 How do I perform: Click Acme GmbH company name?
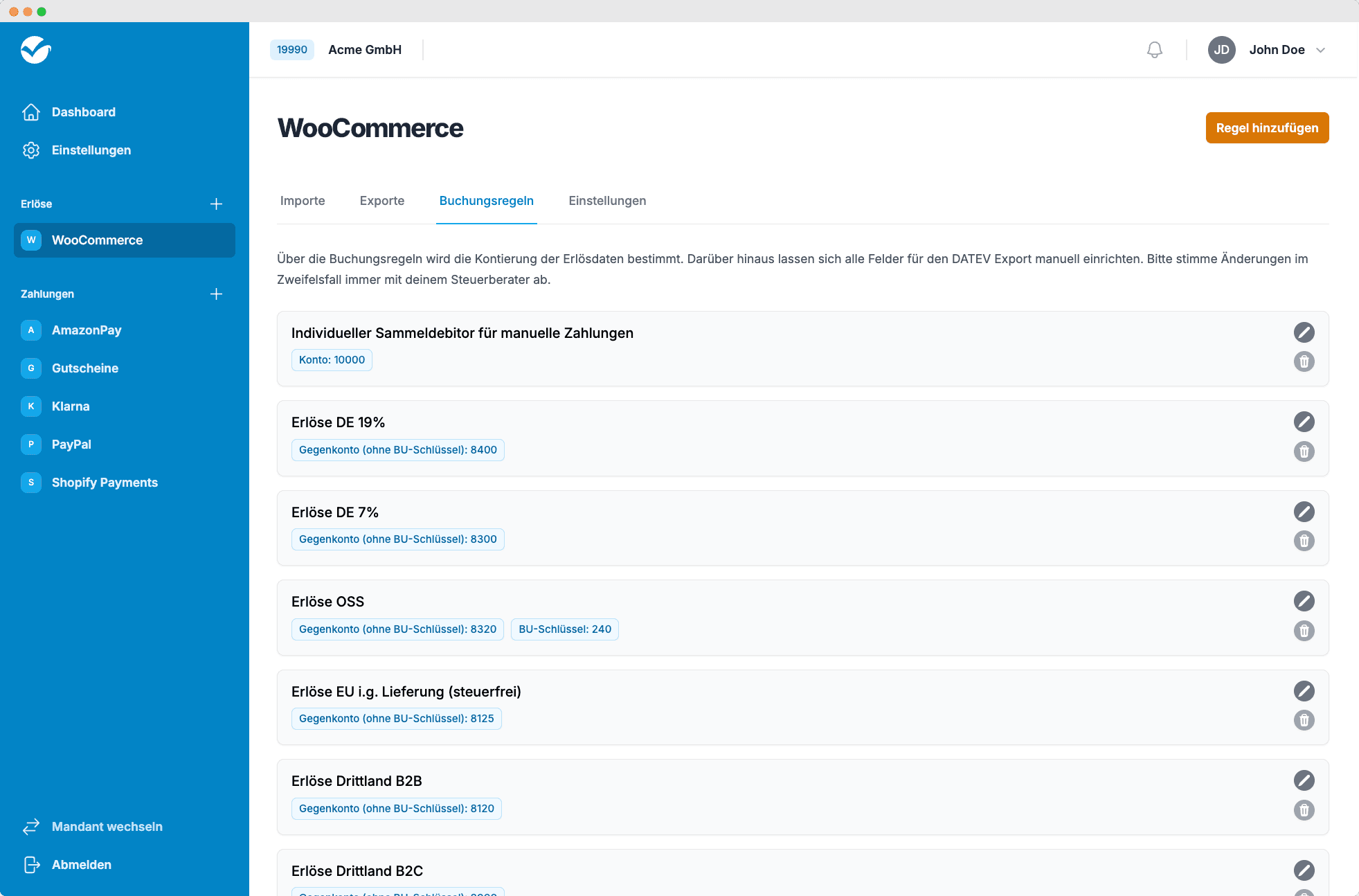(365, 50)
